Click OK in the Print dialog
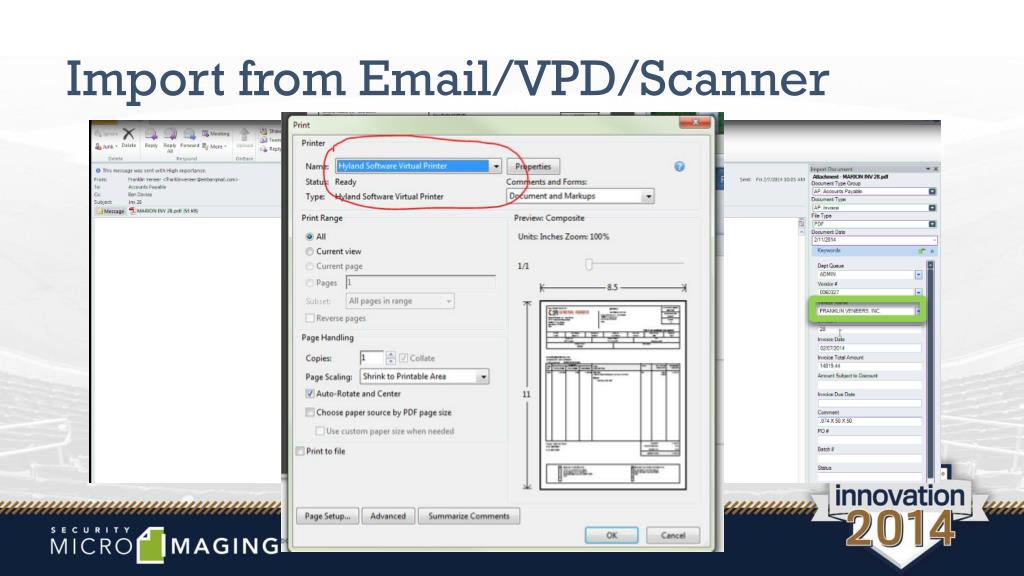 [611, 536]
